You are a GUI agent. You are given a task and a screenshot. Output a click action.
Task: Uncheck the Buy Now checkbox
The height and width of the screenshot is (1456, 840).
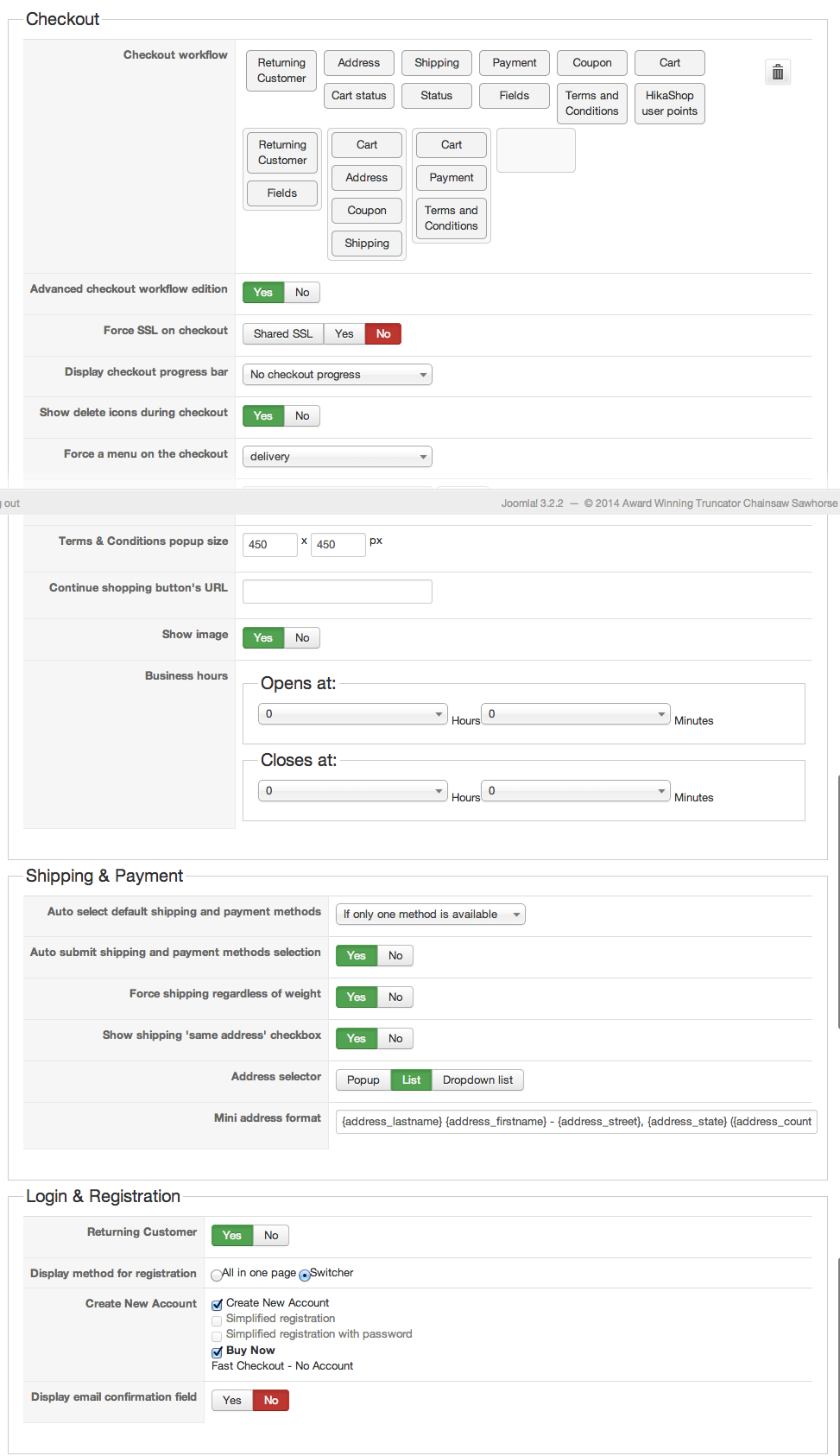tap(218, 1352)
